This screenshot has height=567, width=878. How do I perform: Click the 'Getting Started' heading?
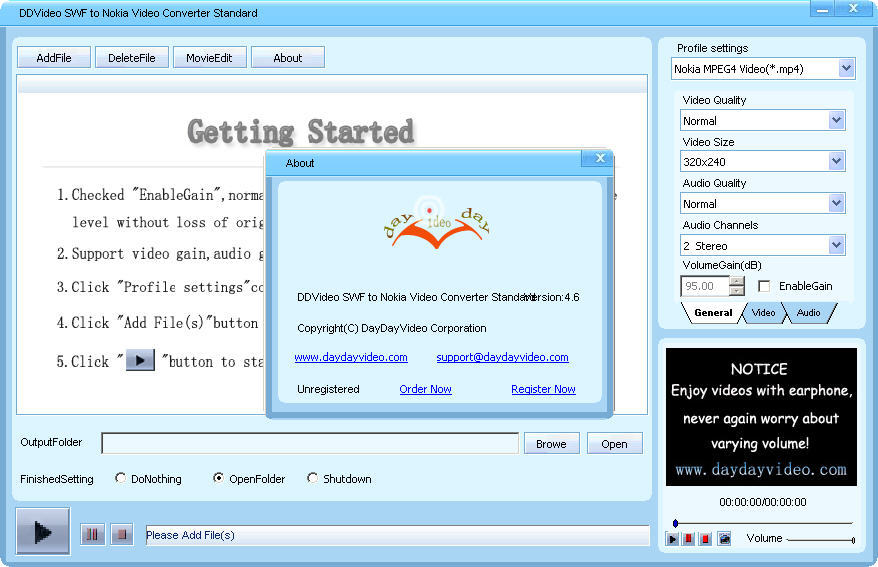pyautogui.click(x=301, y=132)
